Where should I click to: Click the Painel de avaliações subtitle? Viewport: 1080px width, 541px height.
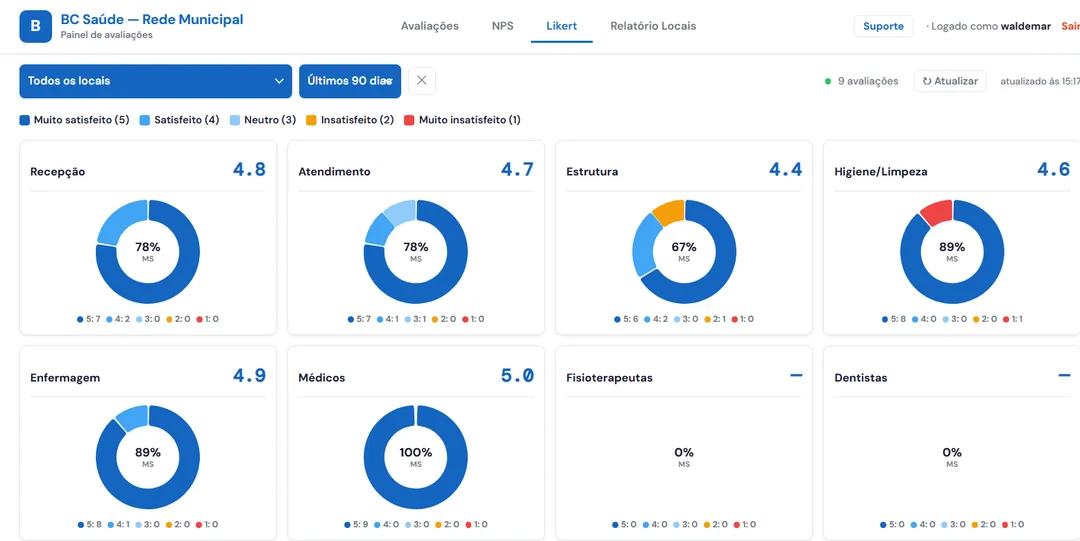point(107,34)
